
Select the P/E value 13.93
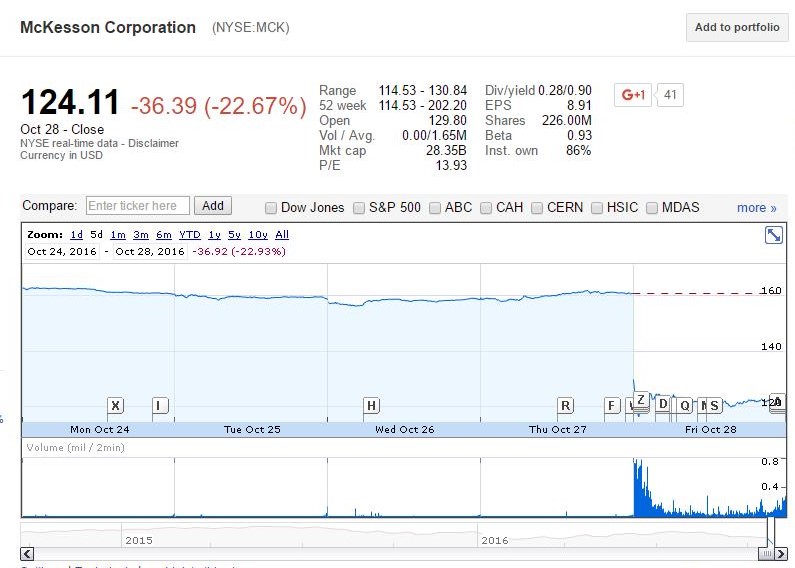(x=451, y=165)
